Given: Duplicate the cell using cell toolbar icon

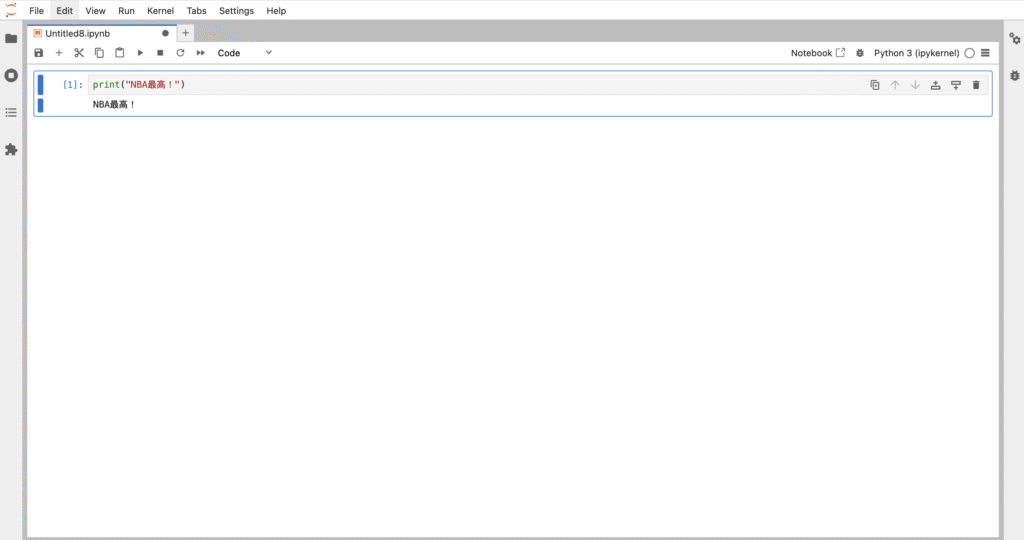Looking at the screenshot, I should [875, 85].
